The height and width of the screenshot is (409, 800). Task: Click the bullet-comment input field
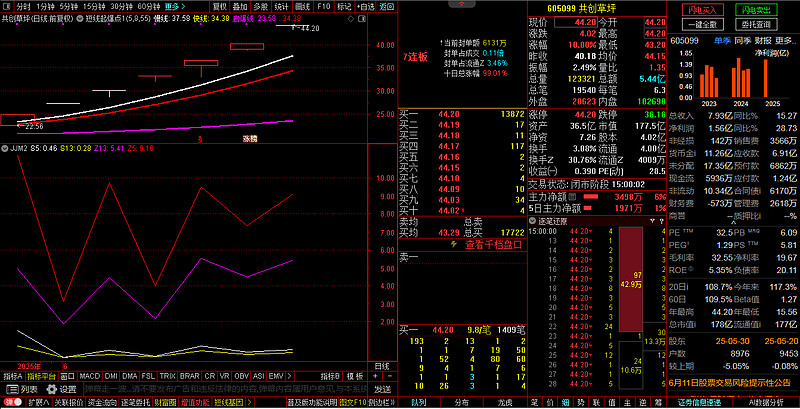pyautogui.click(x=226, y=389)
